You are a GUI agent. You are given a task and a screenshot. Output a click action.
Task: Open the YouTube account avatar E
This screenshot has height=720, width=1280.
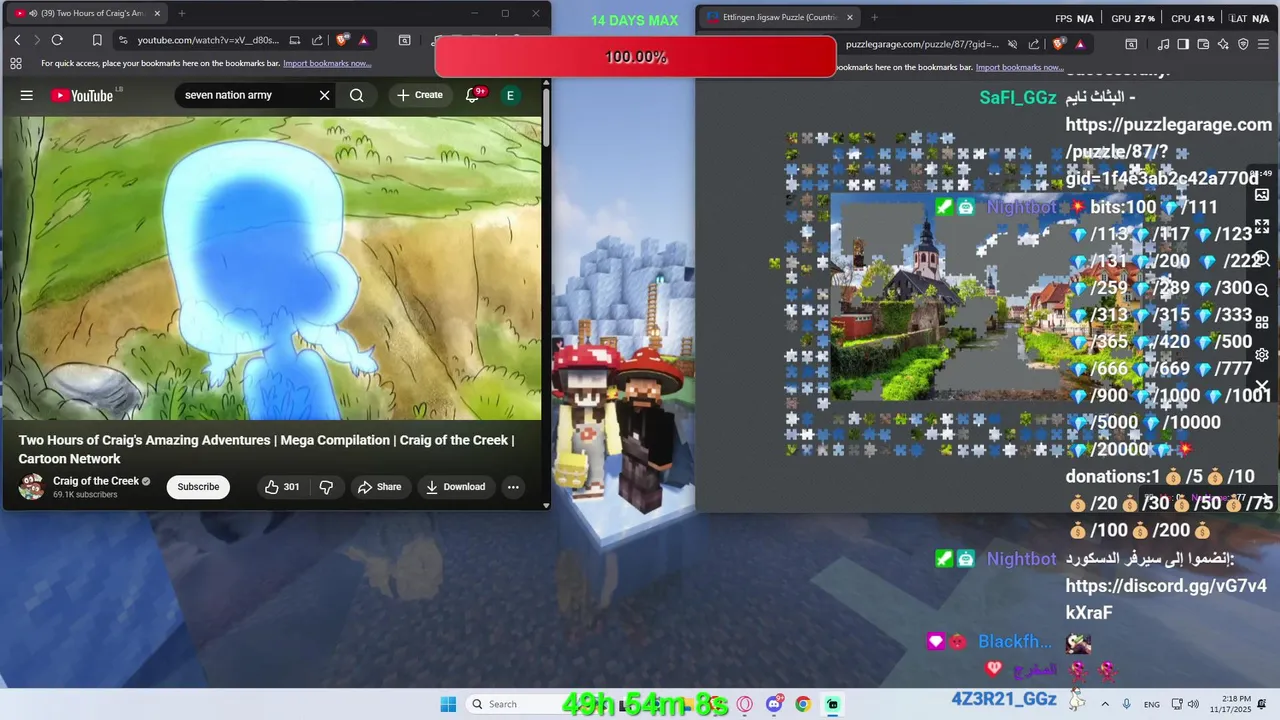[x=510, y=95]
